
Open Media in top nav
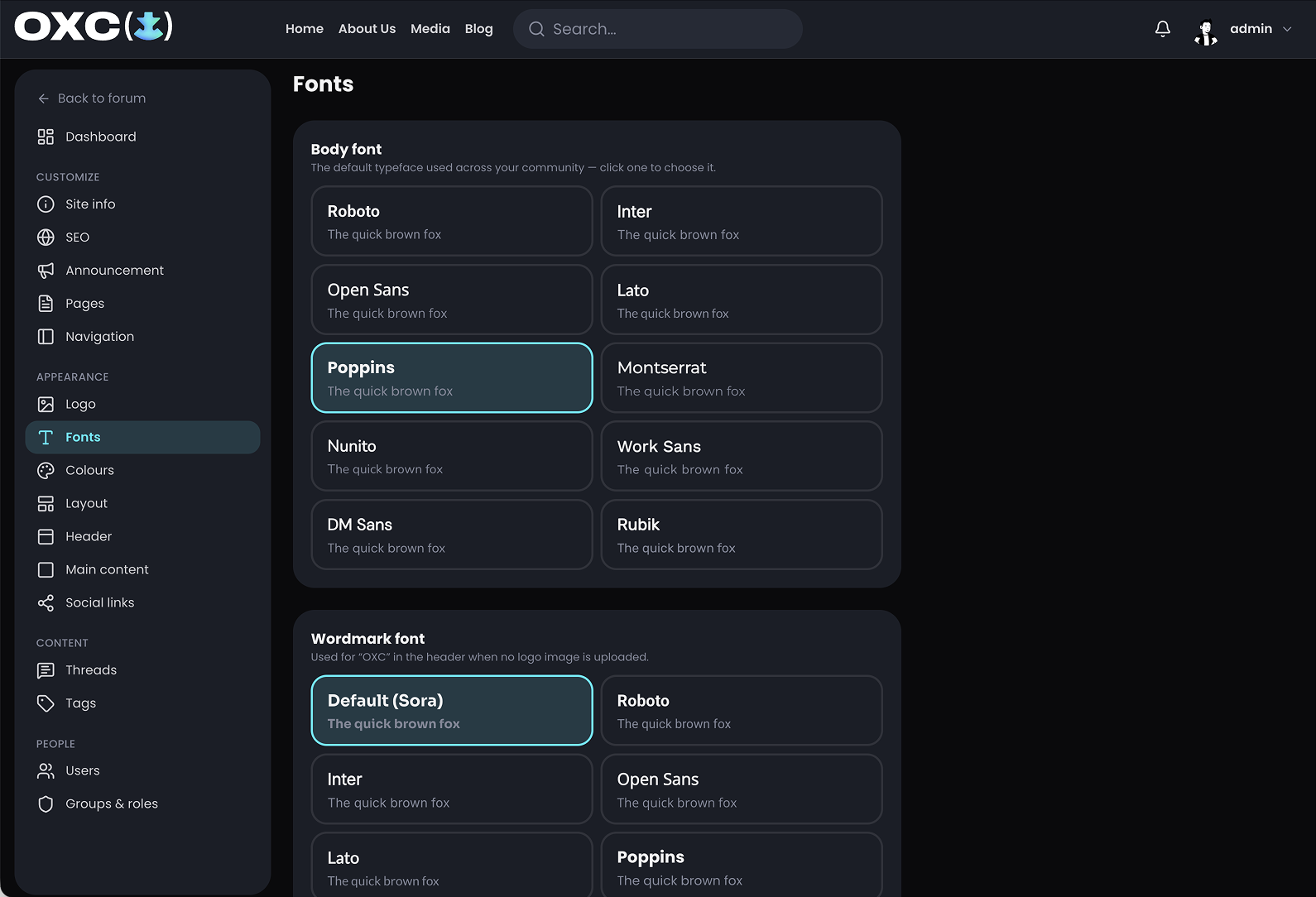pos(430,29)
